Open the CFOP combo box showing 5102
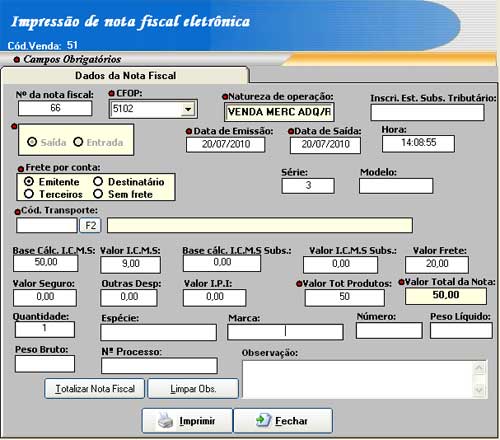The image size is (500, 440). (x=153, y=109)
